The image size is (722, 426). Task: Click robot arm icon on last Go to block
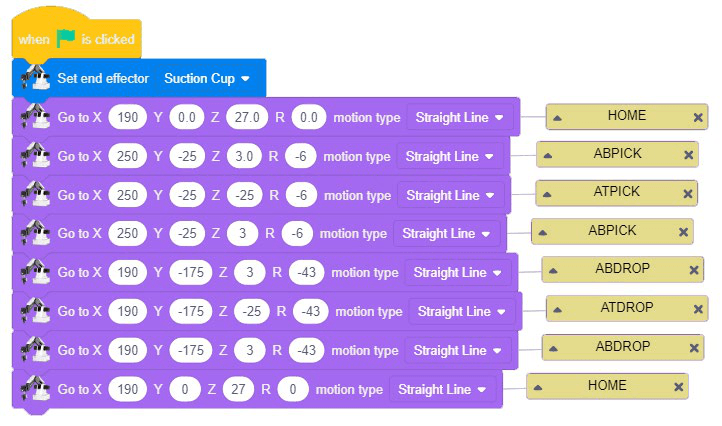tap(36, 389)
